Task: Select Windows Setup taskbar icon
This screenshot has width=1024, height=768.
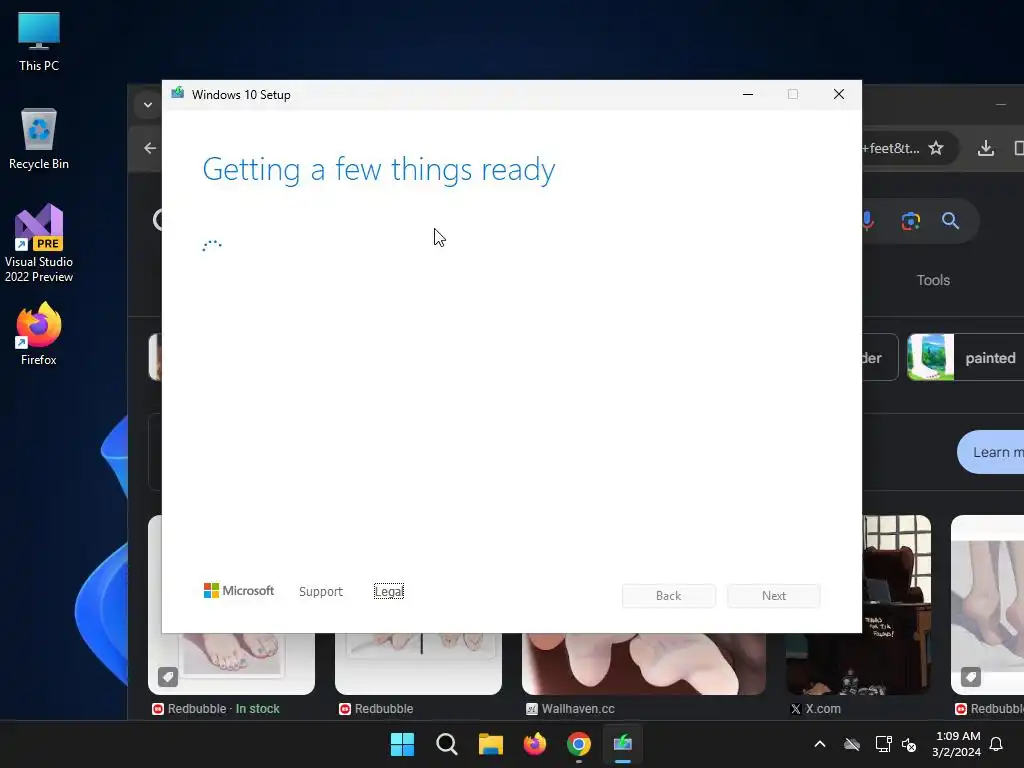Action: click(623, 744)
